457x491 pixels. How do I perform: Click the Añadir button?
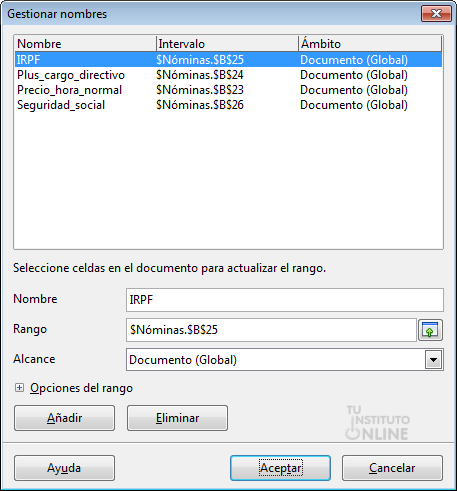[x=64, y=418]
